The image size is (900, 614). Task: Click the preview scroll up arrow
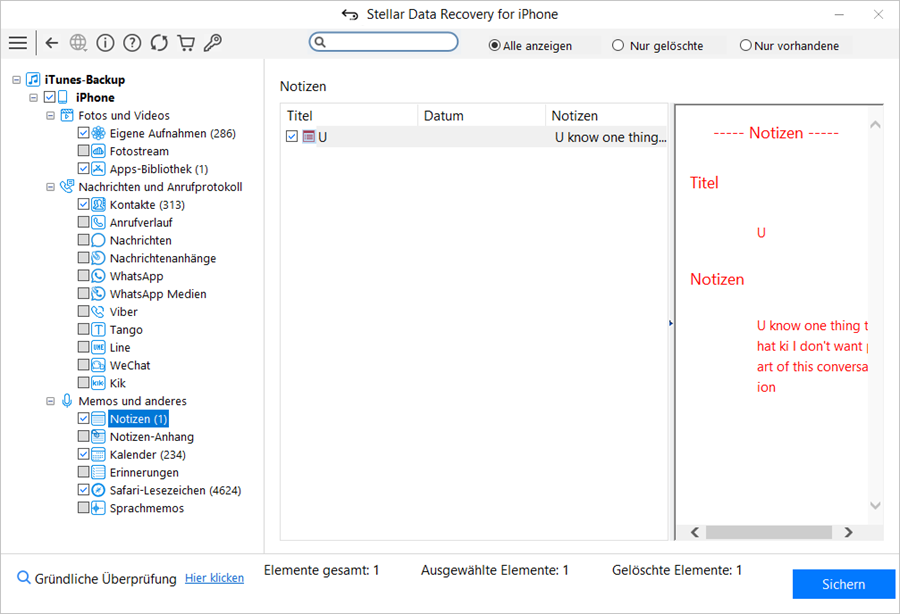(875, 124)
